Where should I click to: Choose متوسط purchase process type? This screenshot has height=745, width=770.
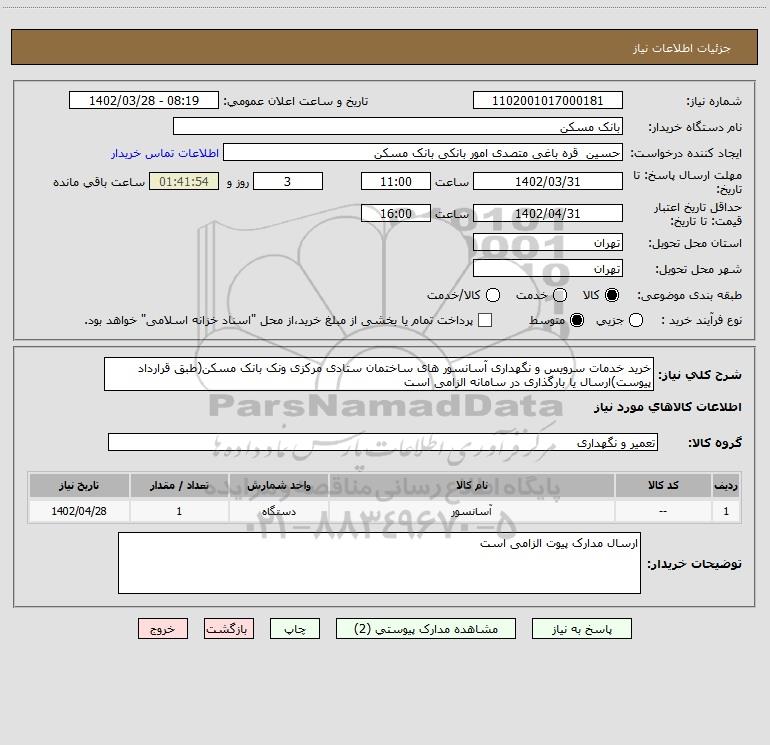click(x=577, y=320)
